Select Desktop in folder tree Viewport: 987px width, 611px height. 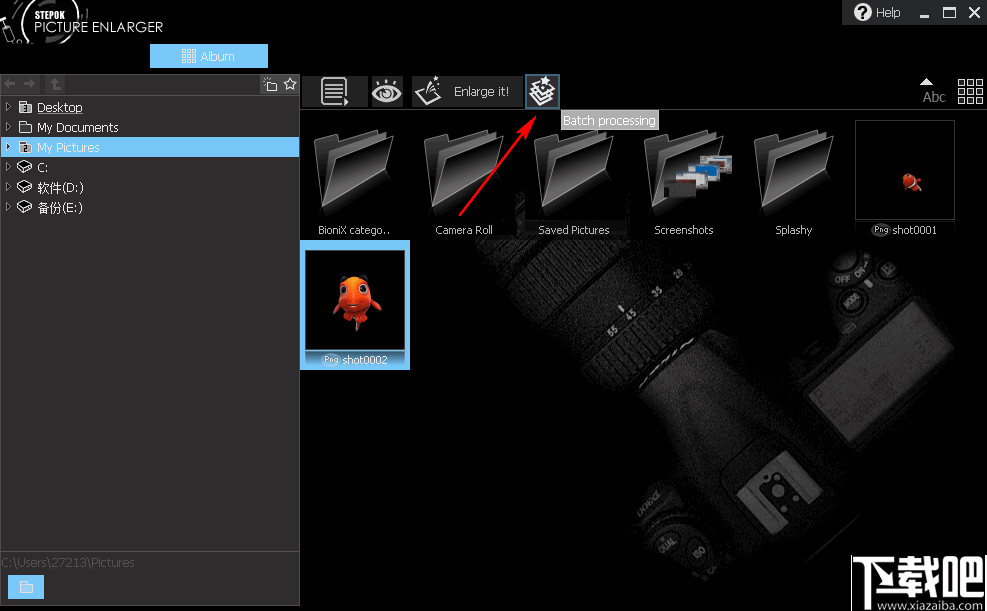[59, 107]
